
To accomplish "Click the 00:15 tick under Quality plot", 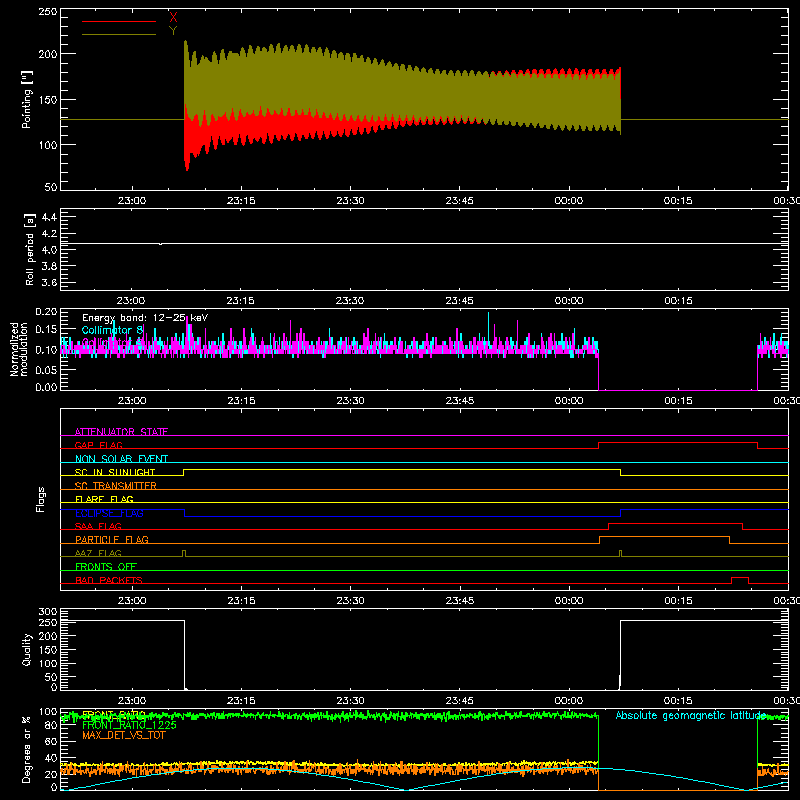I will 678,701.
